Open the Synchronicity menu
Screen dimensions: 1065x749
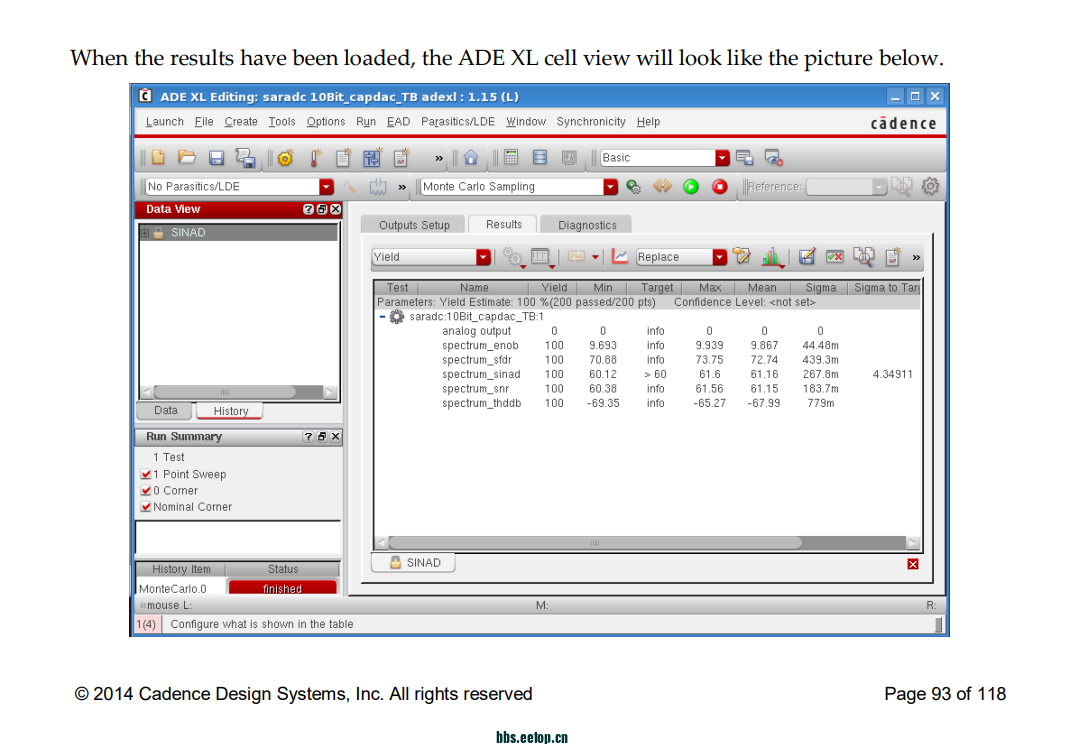pyautogui.click(x=591, y=122)
